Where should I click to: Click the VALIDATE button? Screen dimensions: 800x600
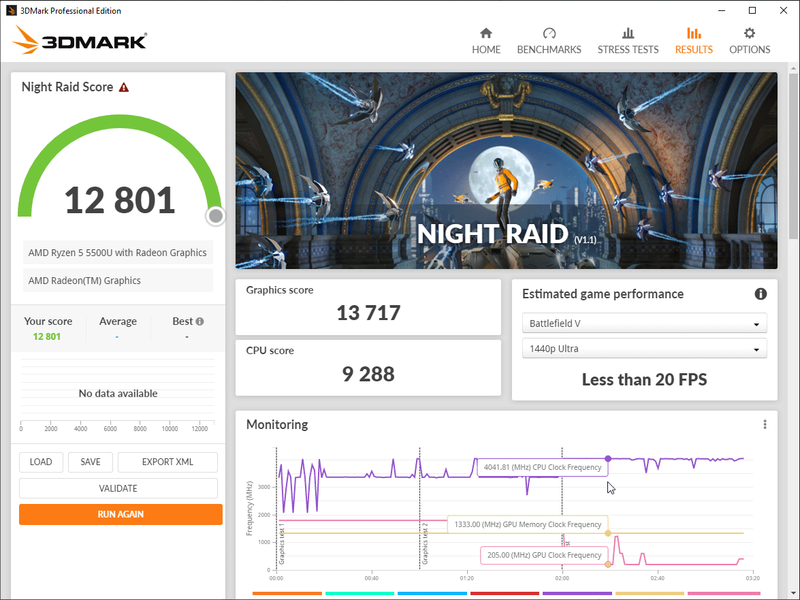(118, 488)
